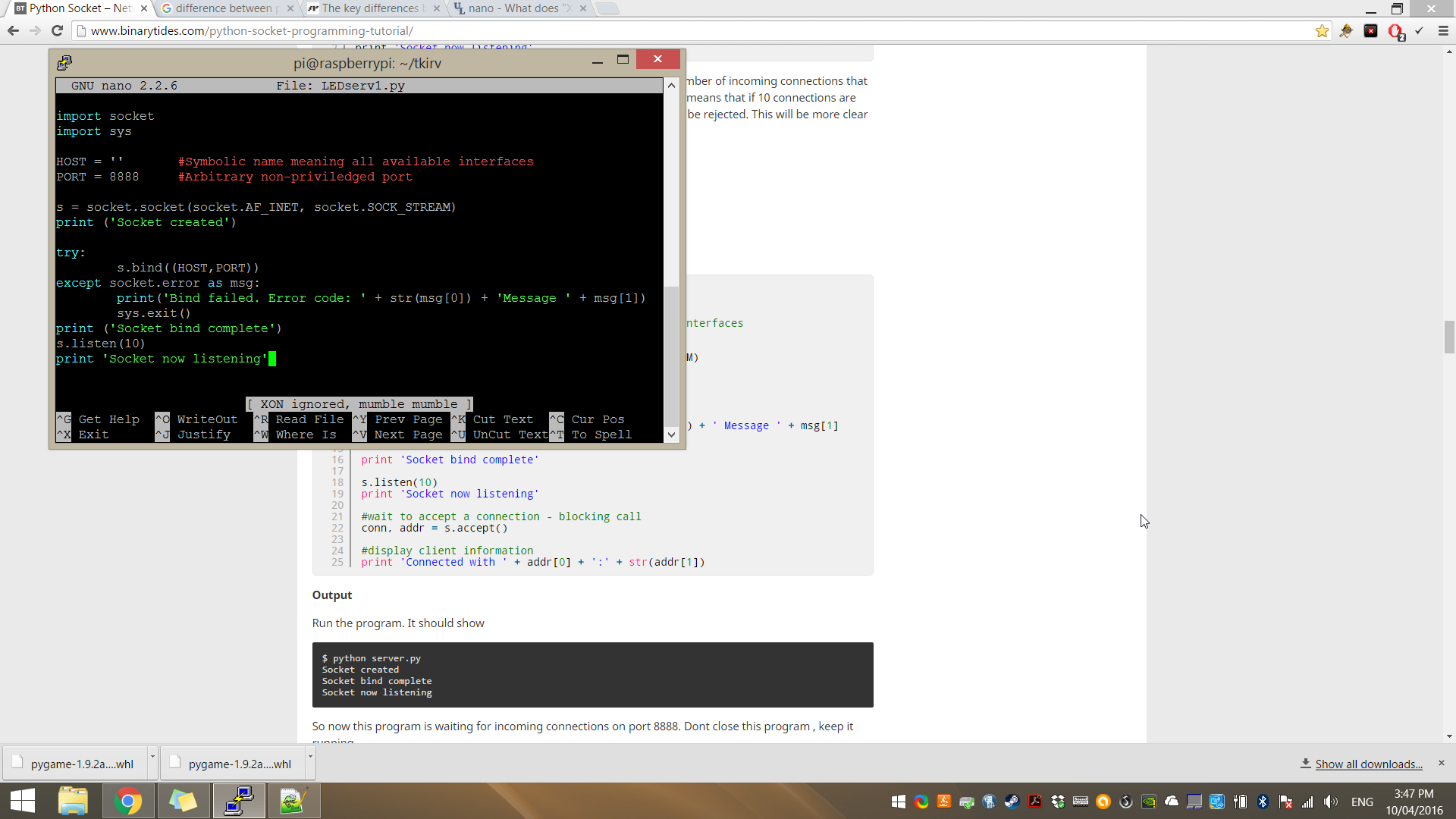Open the Dropbox tray icon
1456x819 pixels.
pos(1058,801)
